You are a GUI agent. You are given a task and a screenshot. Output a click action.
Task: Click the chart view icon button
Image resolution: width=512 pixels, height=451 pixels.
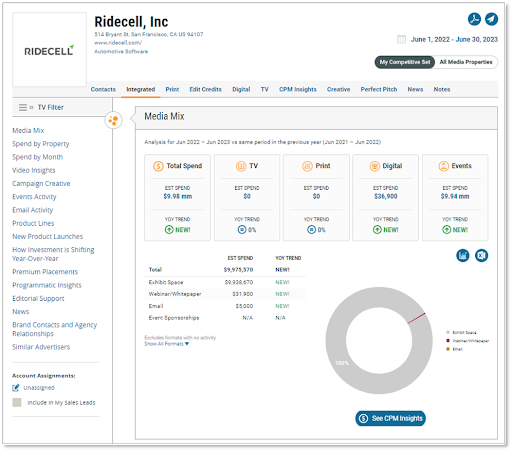pos(463,256)
